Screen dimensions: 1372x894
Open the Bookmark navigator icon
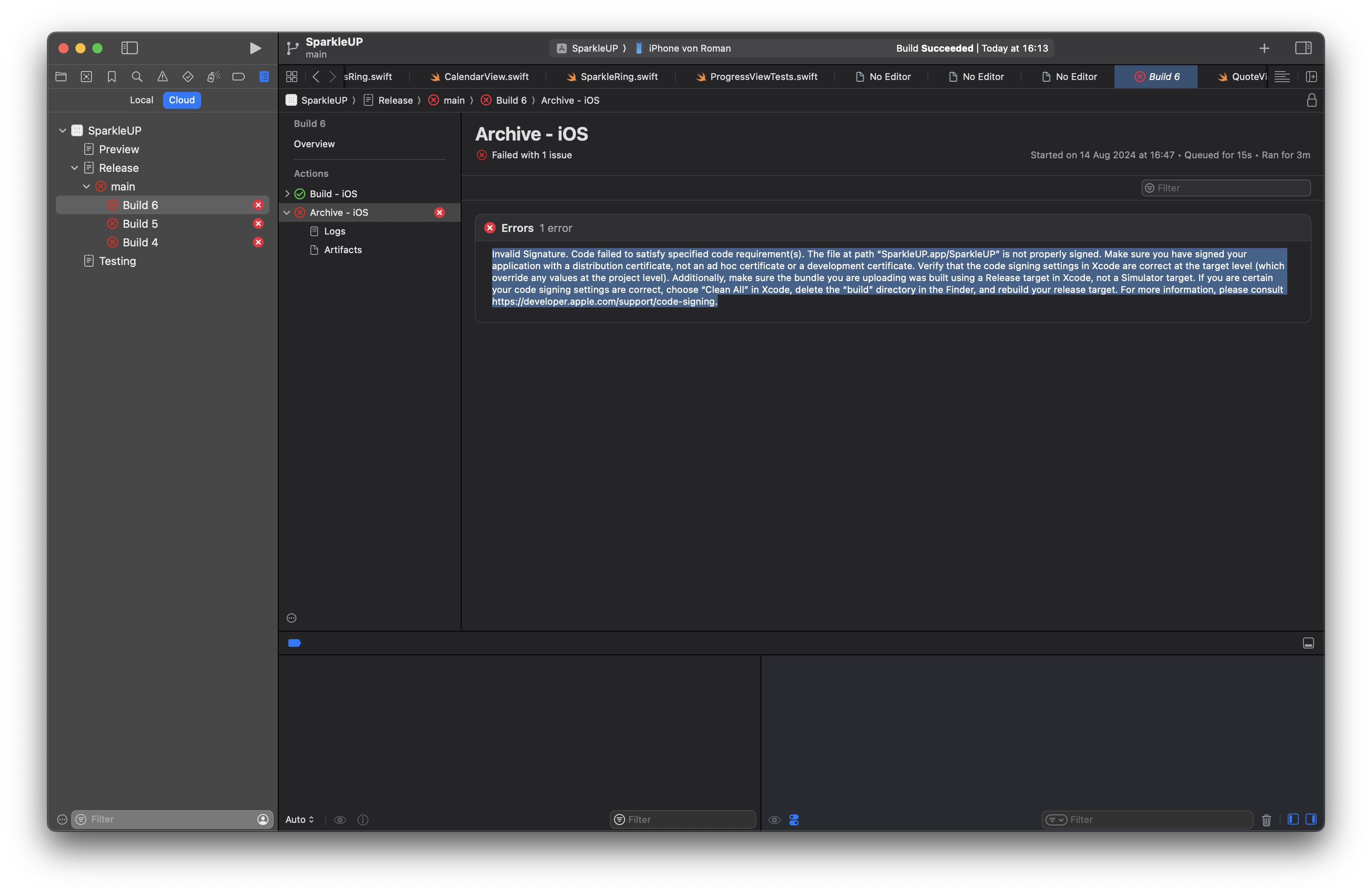111,77
